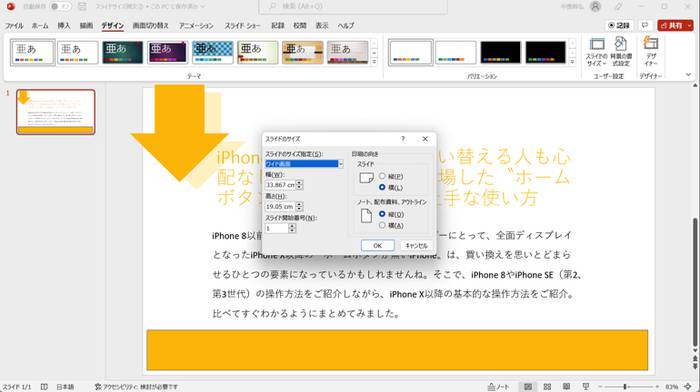Select slide Portrait 縦(P) radio button
This screenshot has height=392, width=700.
tap(382, 176)
